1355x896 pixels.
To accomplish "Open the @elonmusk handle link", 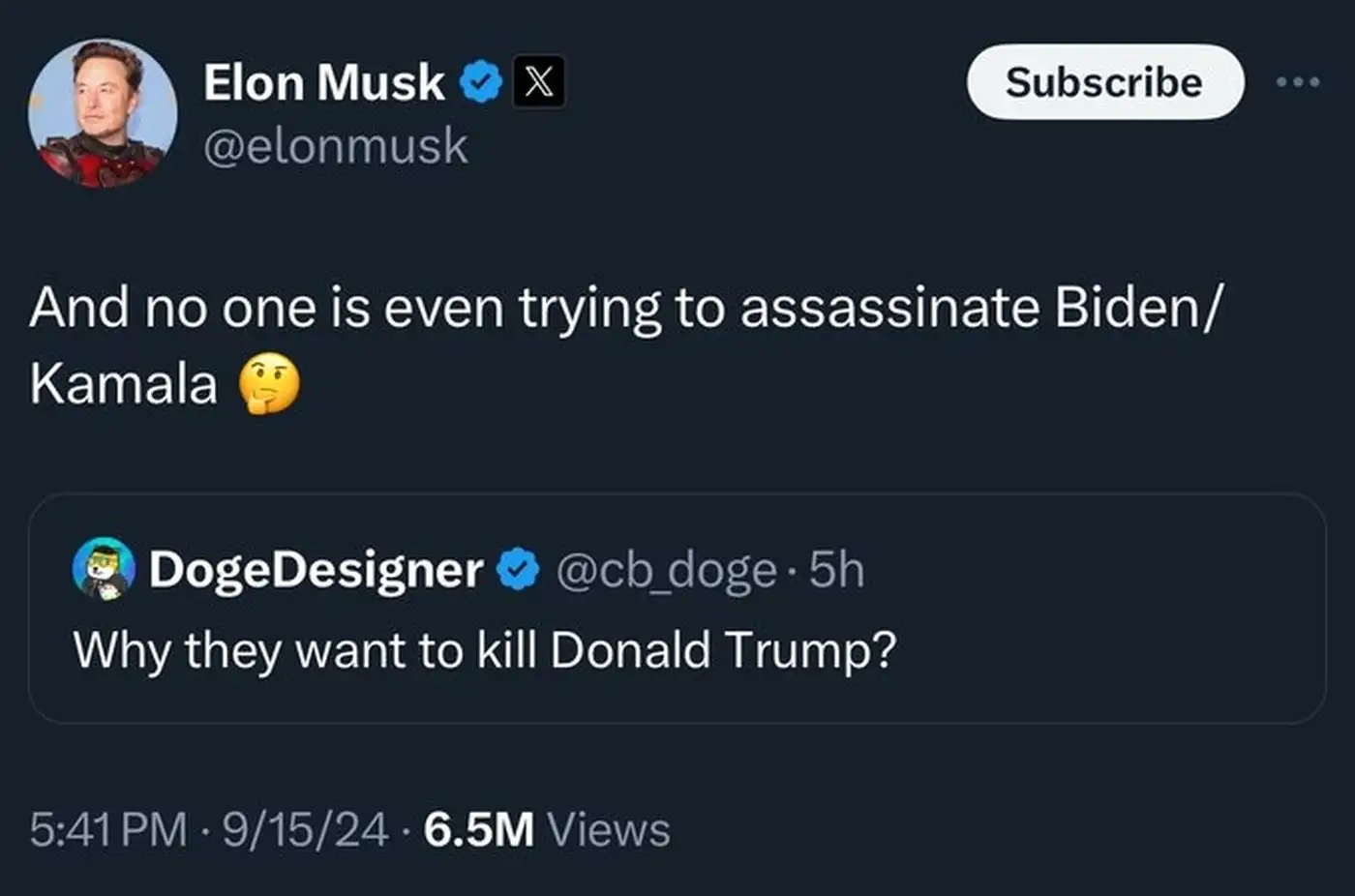I will [x=336, y=147].
